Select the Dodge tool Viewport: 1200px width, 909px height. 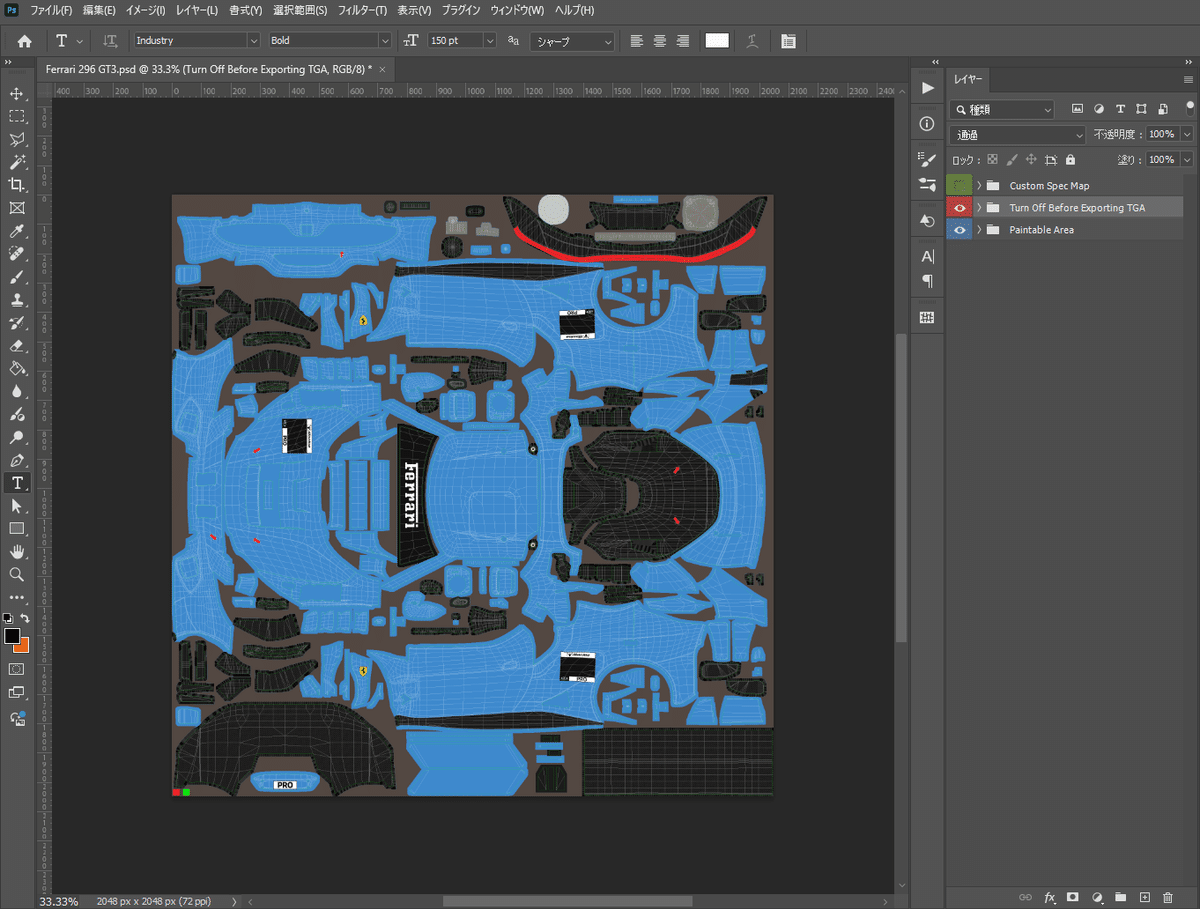click(x=17, y=415)
